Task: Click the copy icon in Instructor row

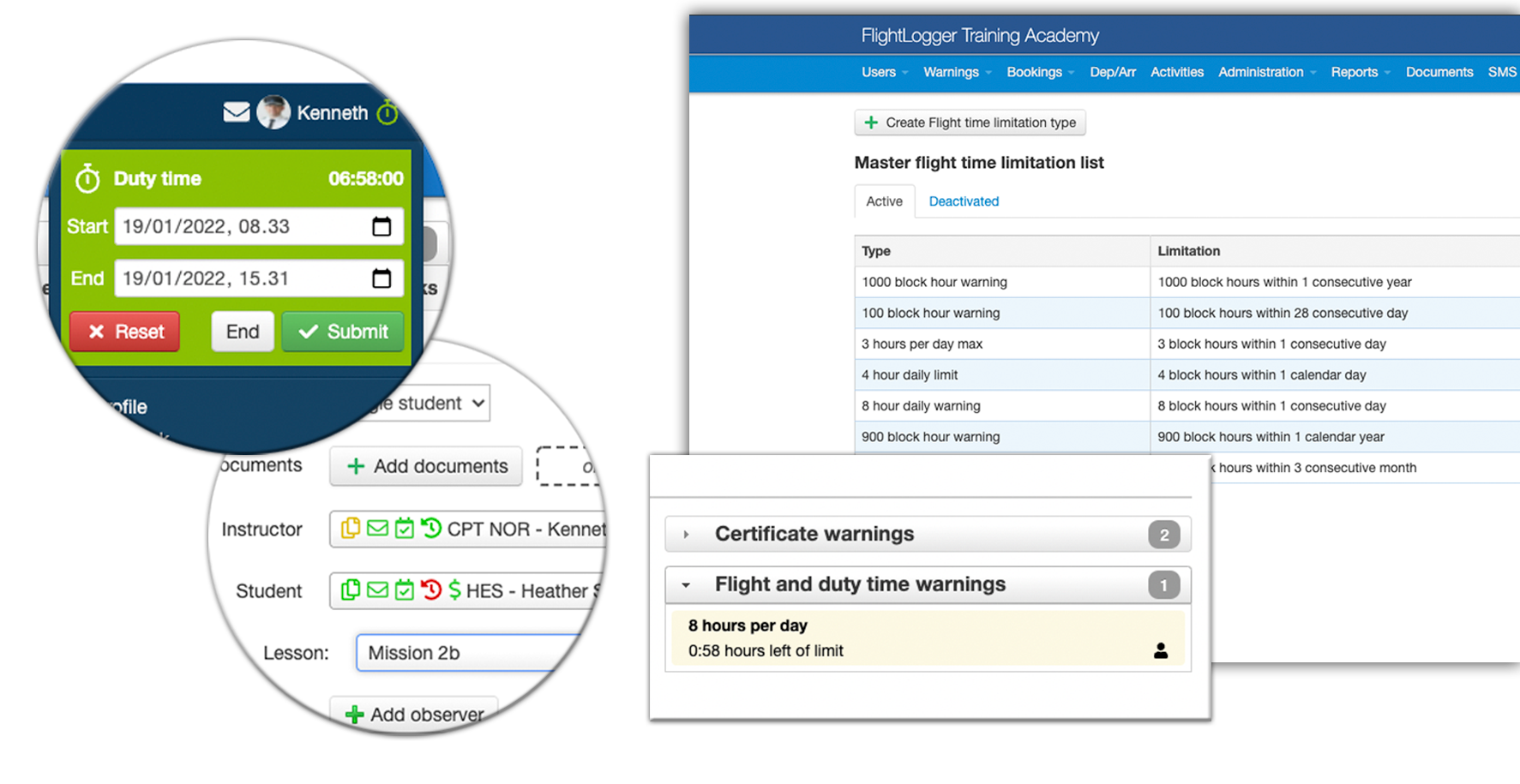Action: pos(351,529)
